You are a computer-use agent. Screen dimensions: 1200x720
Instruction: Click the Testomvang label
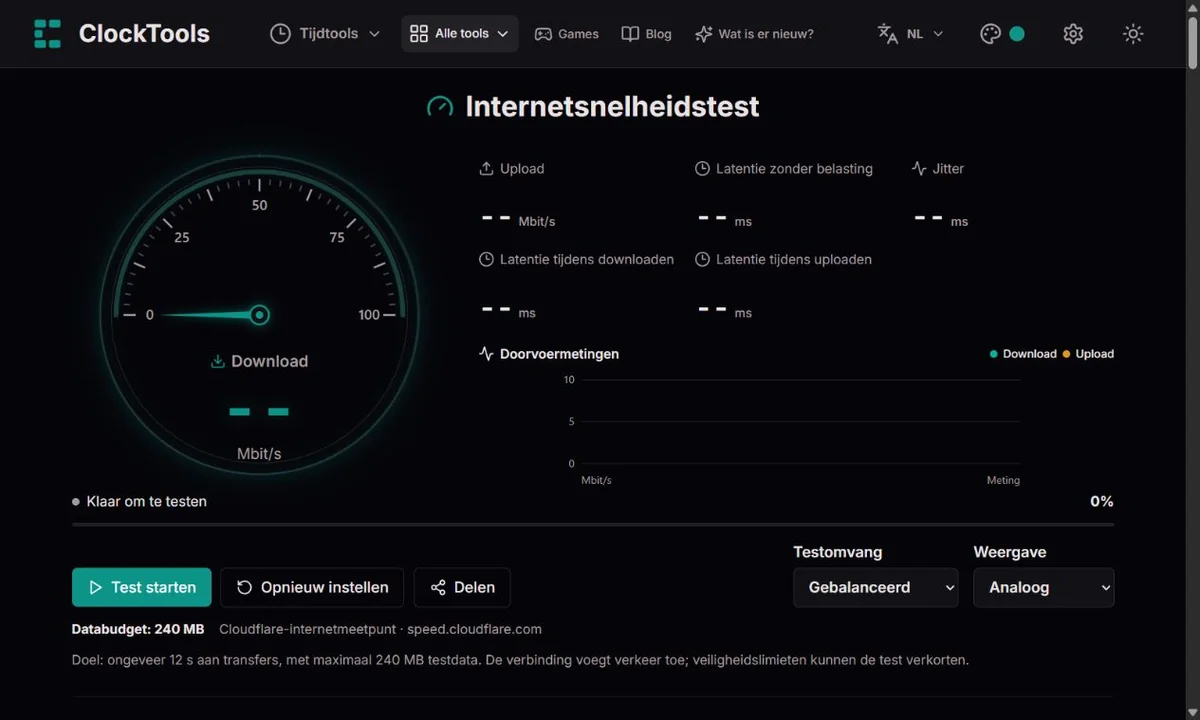(x=838, y=552)
